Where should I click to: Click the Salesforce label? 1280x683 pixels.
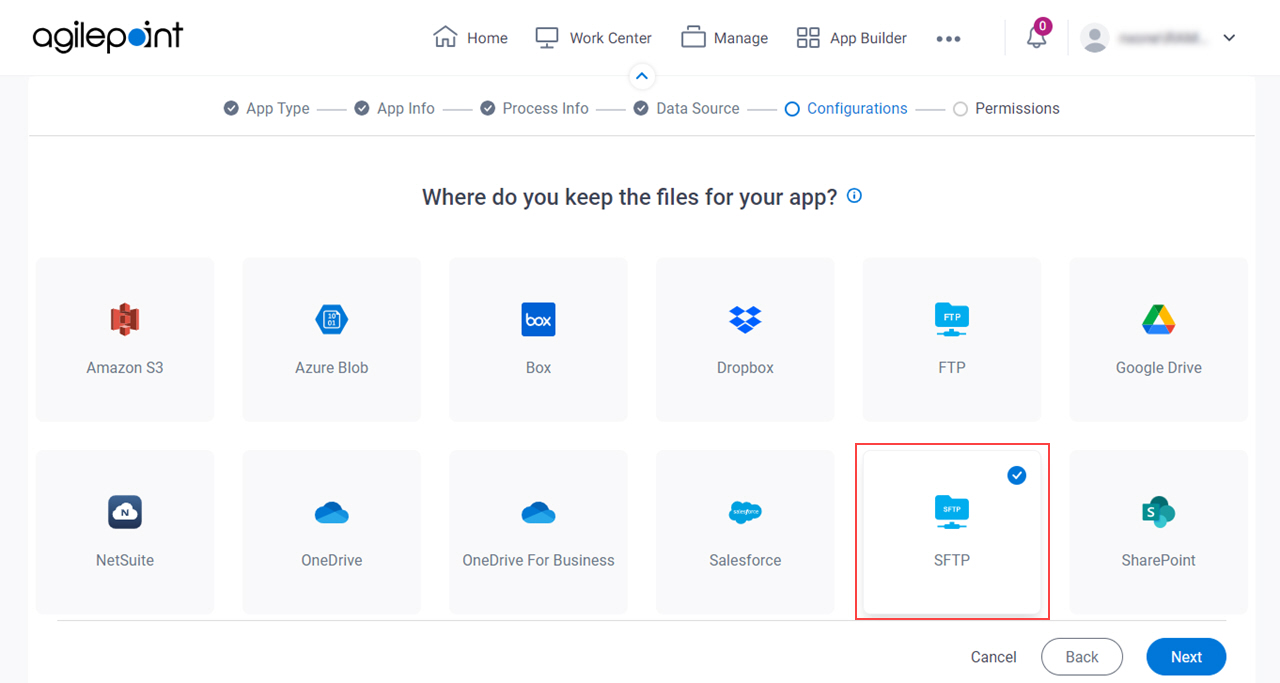click(x=745, y=560)
